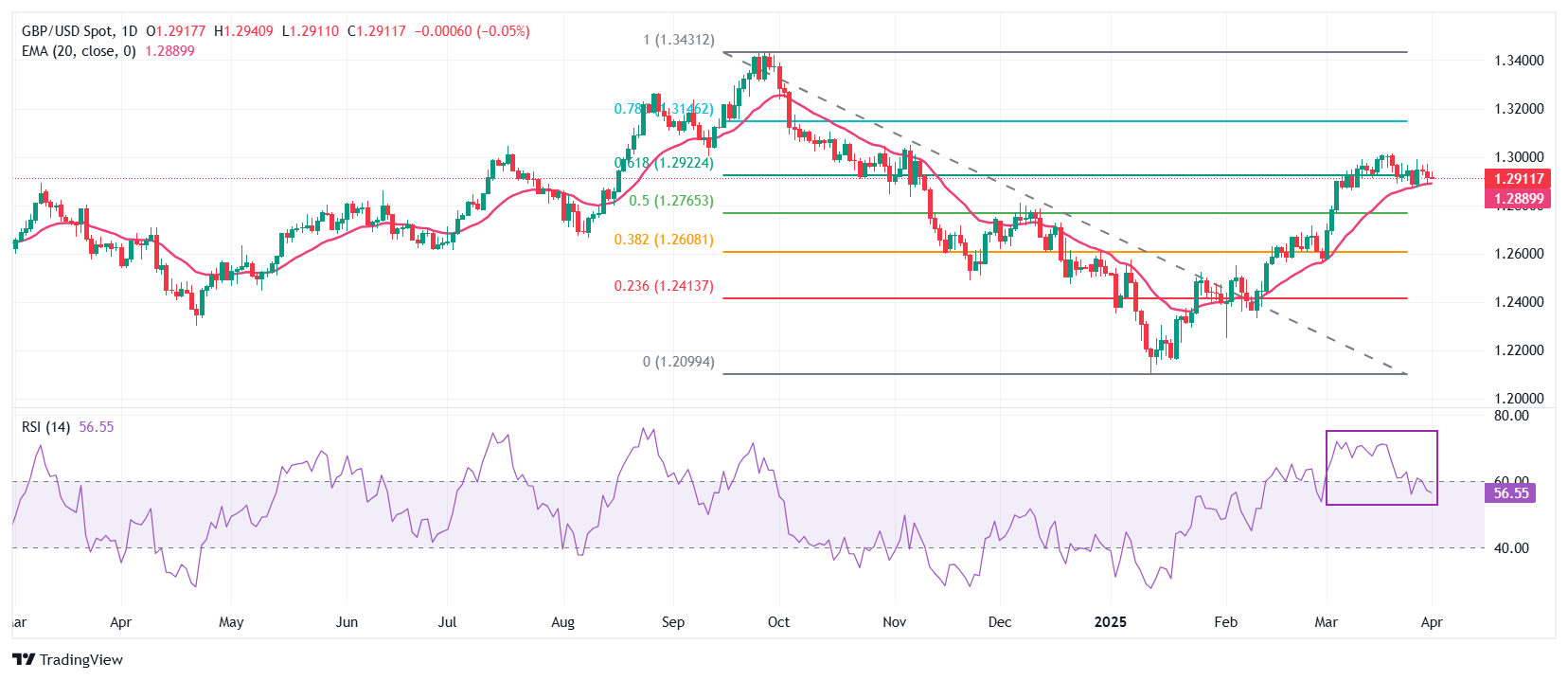The height and width of the screenshot is (680, 1568).
Task: Click the 1 (1.34312) Fibonacci top label
Action: (679, 40)
